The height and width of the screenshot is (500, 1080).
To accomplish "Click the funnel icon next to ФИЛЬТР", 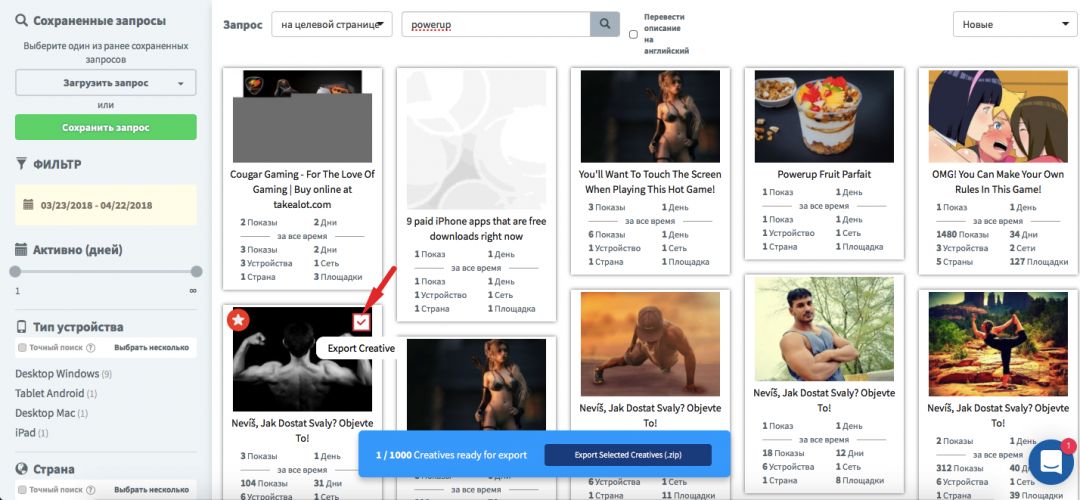I will pos(21,163).
